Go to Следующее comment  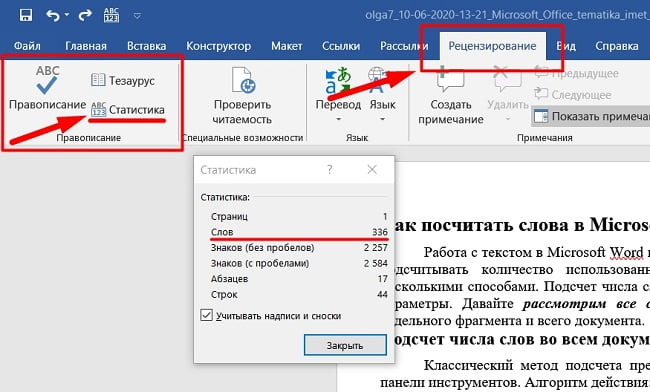click(x=573, y=94)
